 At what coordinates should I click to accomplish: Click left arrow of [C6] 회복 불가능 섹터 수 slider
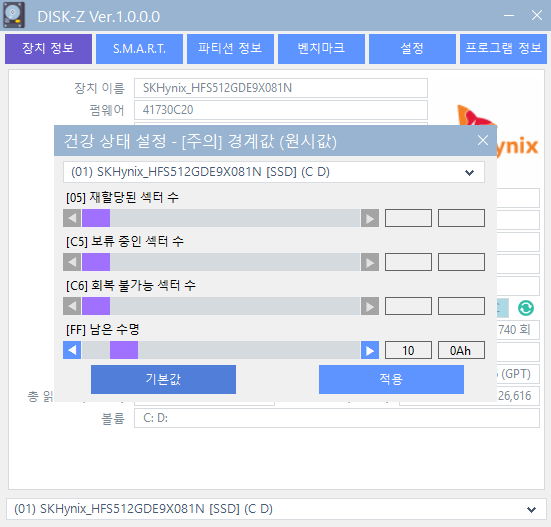point(72,306)
